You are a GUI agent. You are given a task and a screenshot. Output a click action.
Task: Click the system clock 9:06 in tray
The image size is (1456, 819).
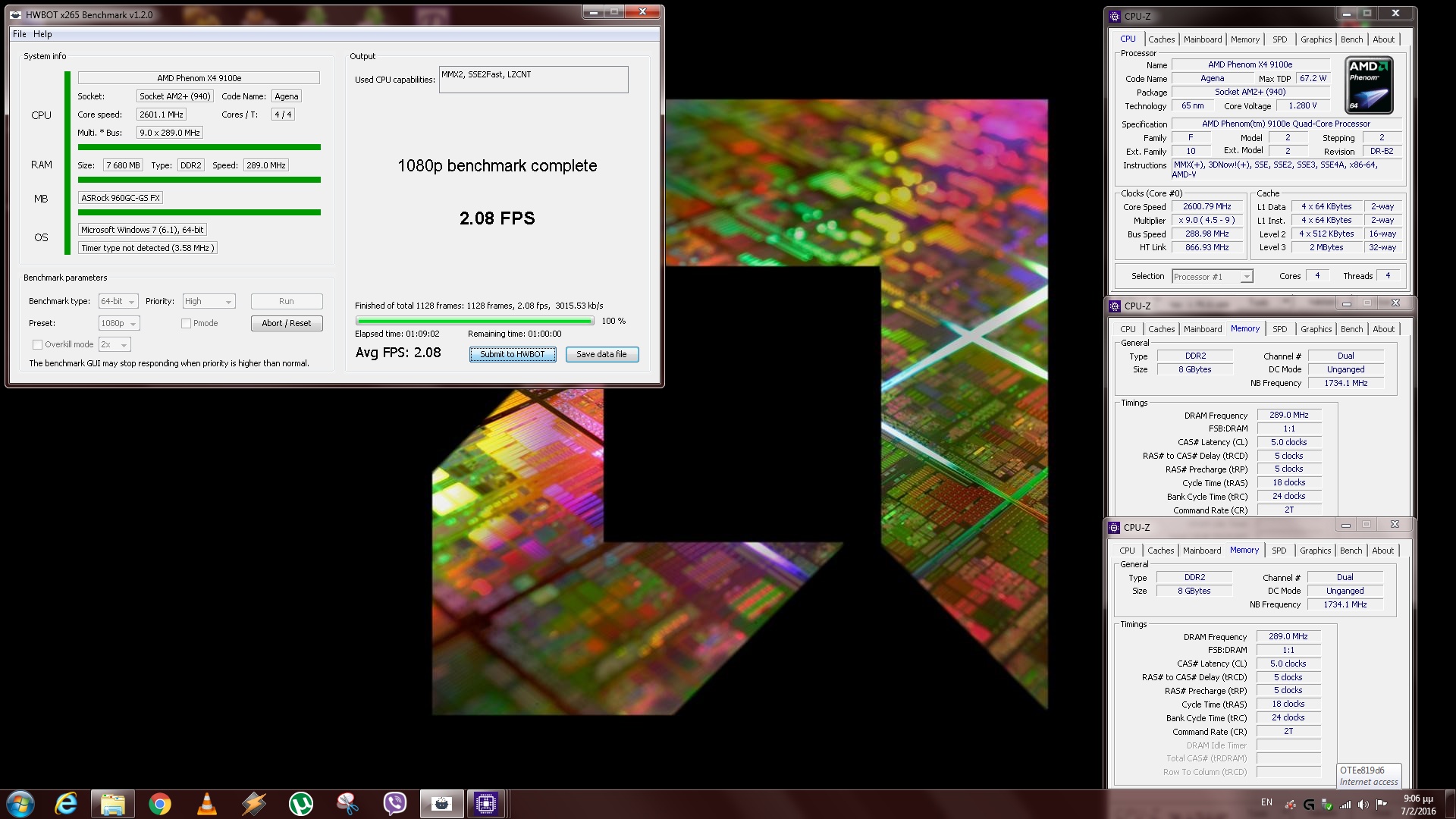point(1418,805)
